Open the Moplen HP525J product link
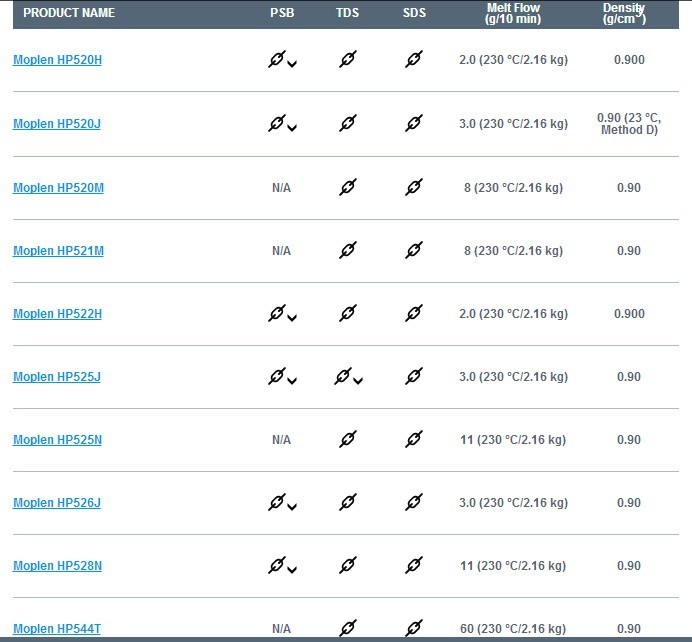 [57, 377]
